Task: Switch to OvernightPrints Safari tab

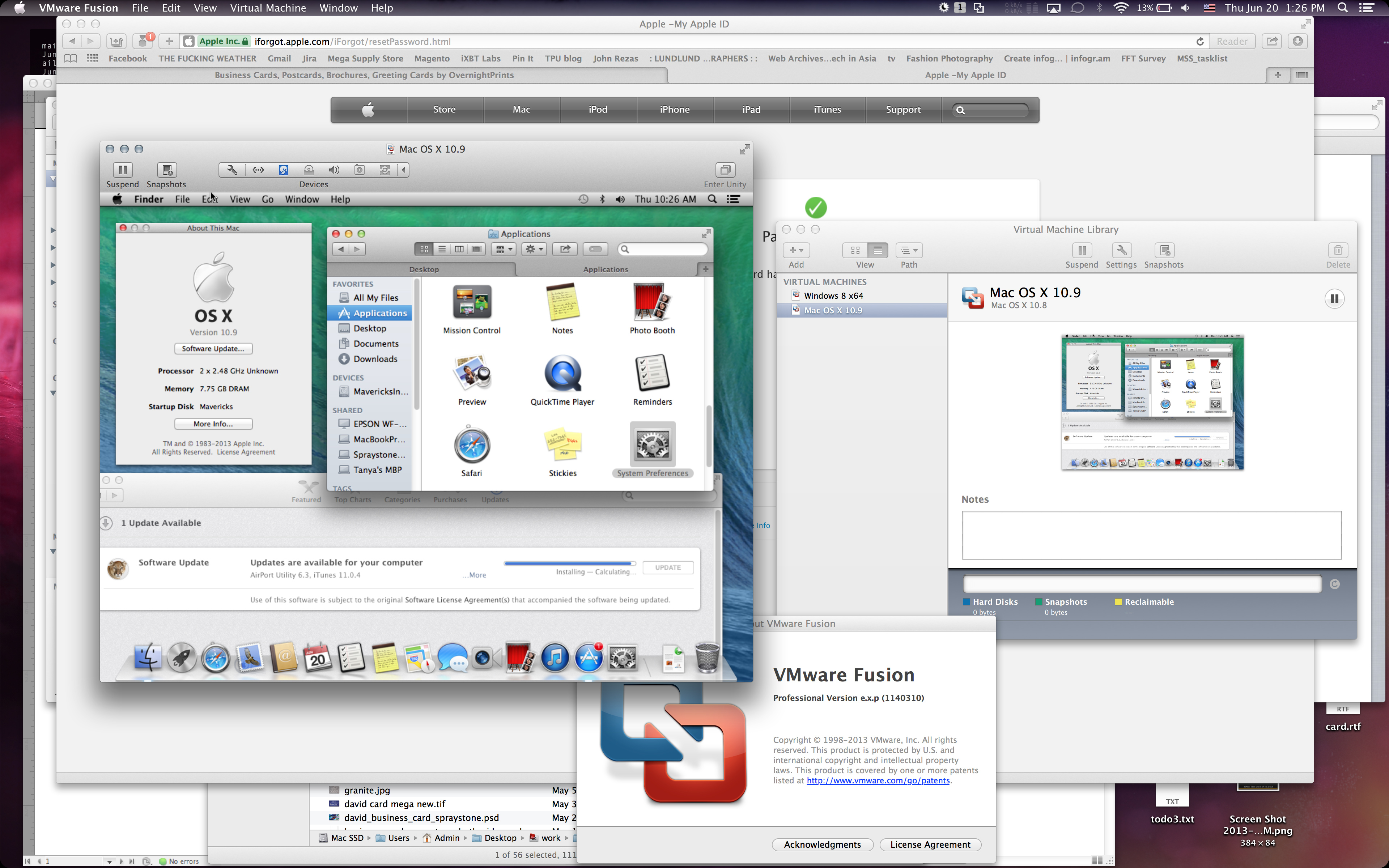Action: tap(364, 75)
